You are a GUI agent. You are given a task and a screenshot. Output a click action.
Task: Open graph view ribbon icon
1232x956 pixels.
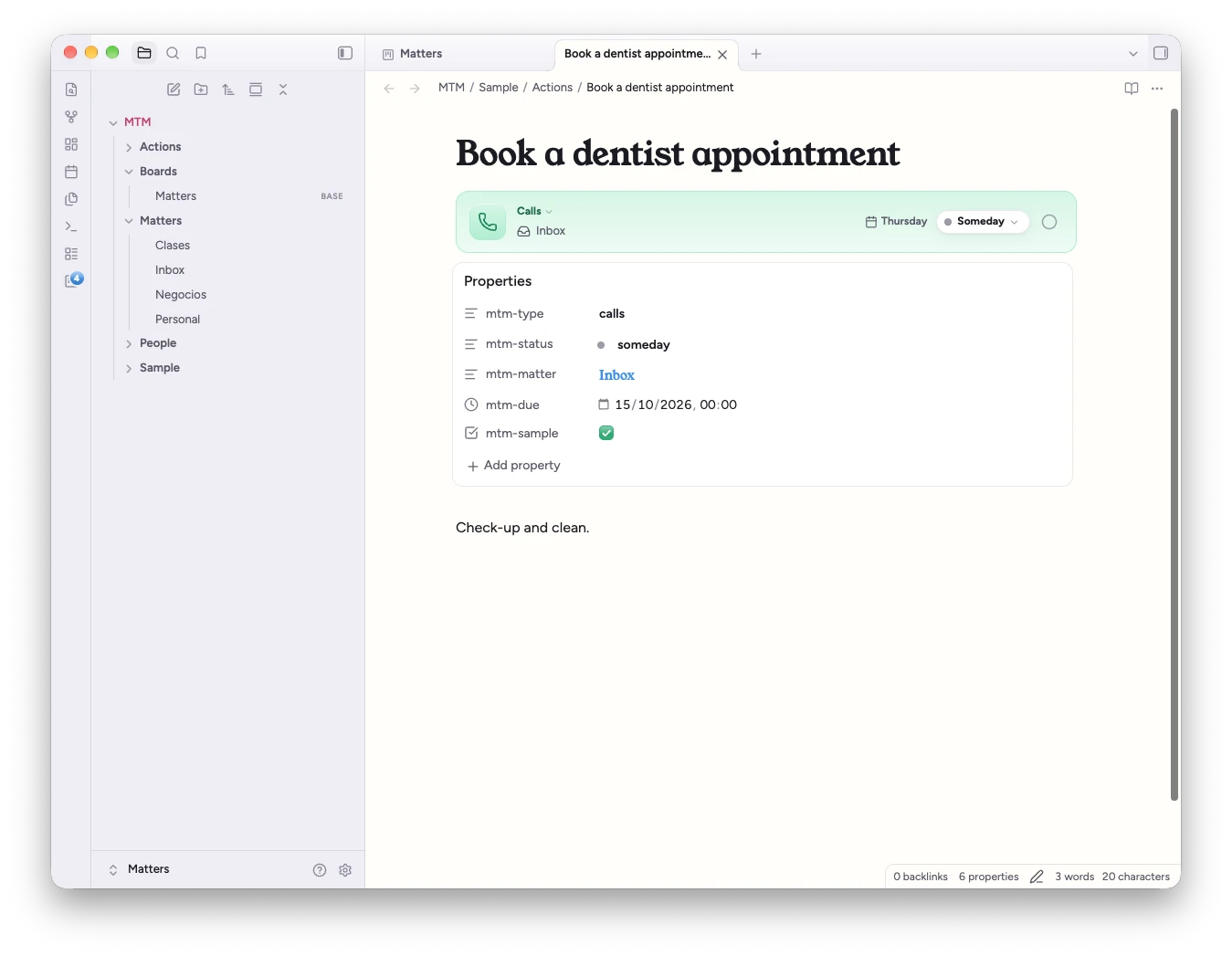coord(71,117)
